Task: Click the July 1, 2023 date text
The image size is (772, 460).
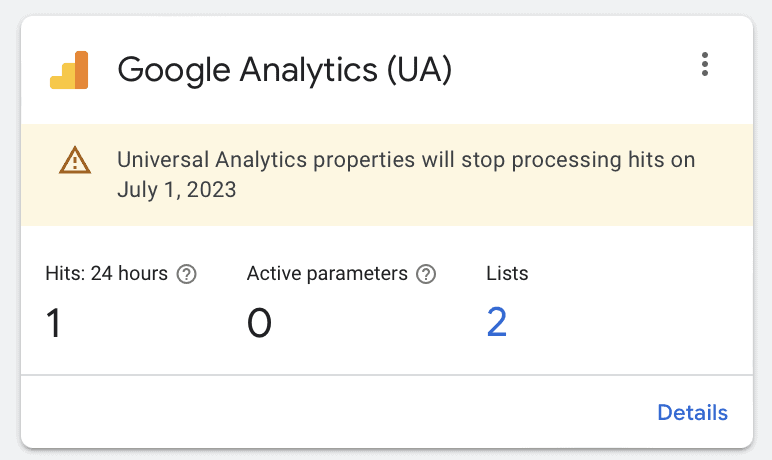Action: (x=177, y=190)
